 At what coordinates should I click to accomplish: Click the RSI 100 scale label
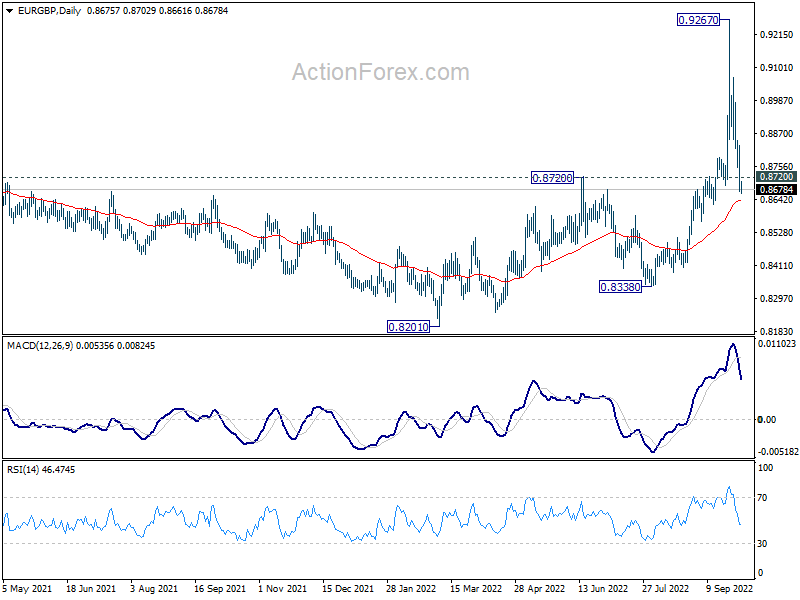(x=765, y=468)
